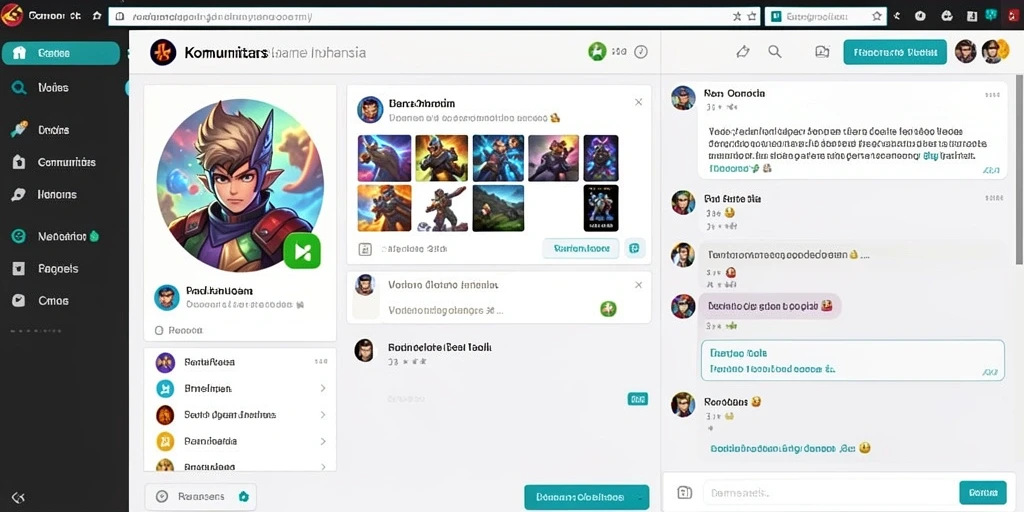This screenshot has width=1024, height=512.
Task: Open the first user avatar in chat header
Action: [x=965, y=52]
